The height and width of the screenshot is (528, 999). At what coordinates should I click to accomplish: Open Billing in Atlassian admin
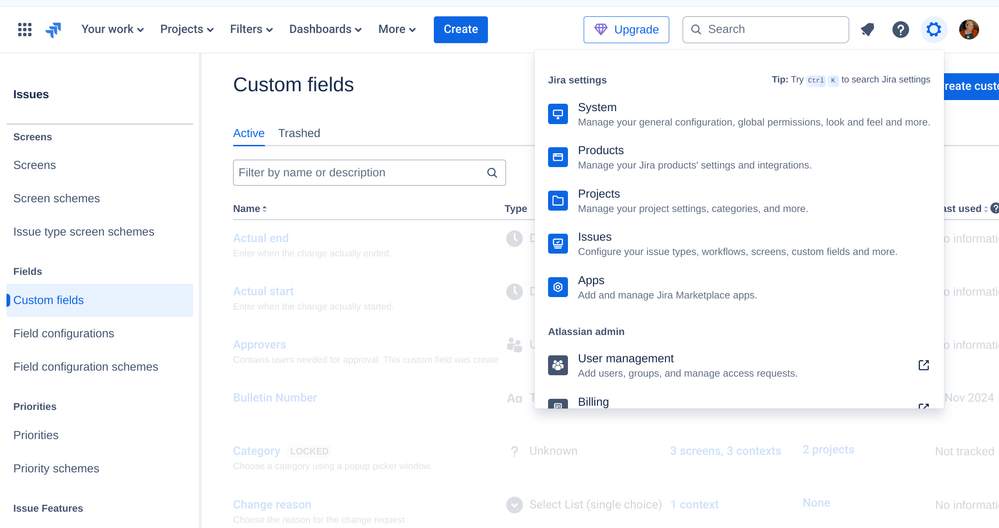click(x=739, y=402)
